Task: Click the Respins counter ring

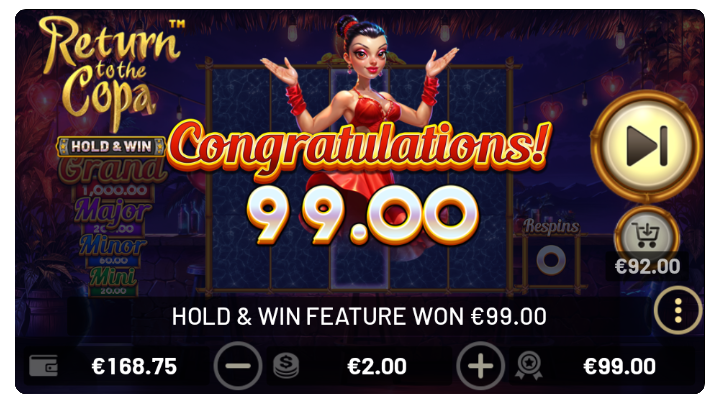Action: point(551,260)
